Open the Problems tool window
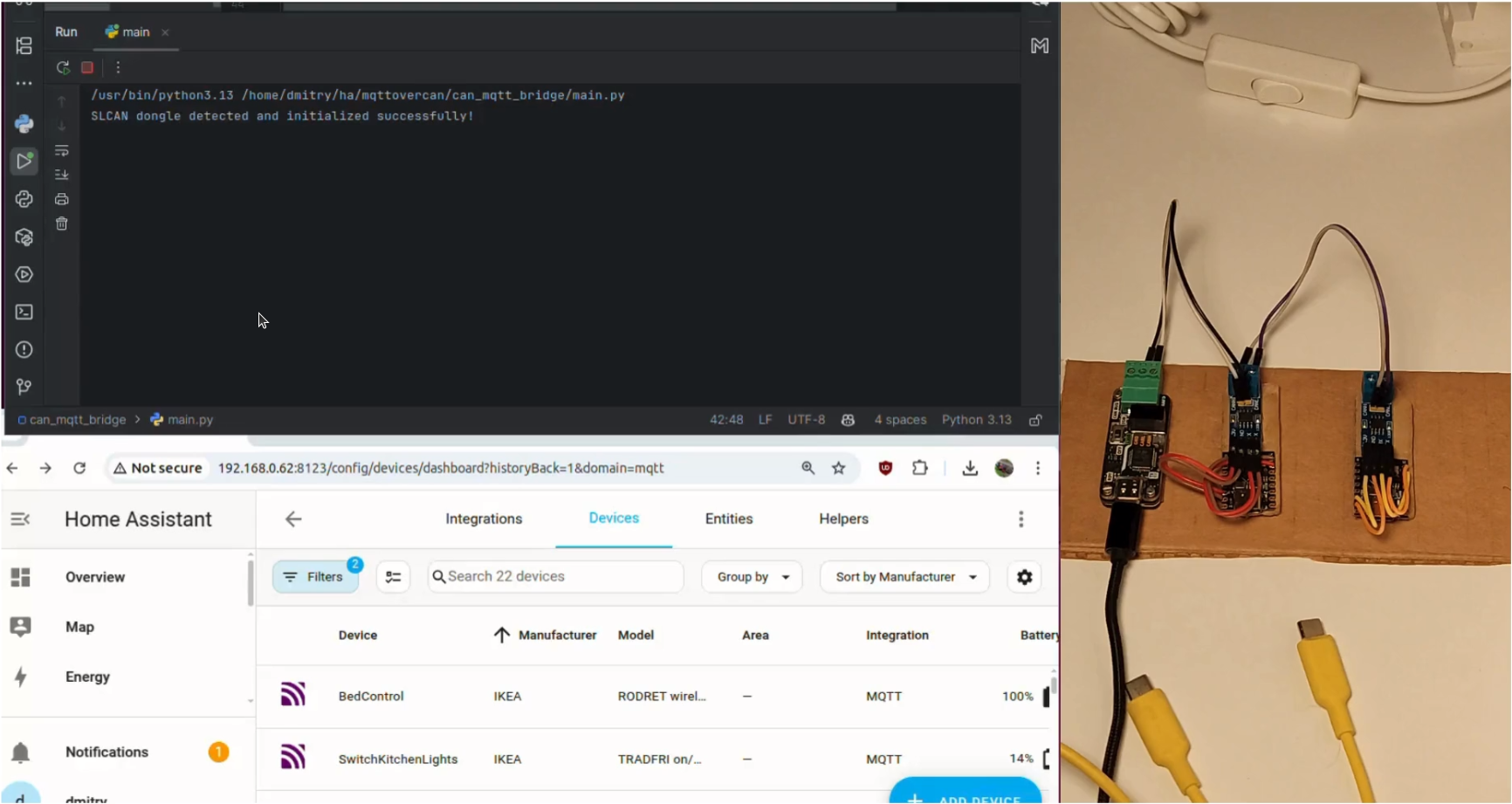The image size is (1512, 804). click(x=24, y=349)
